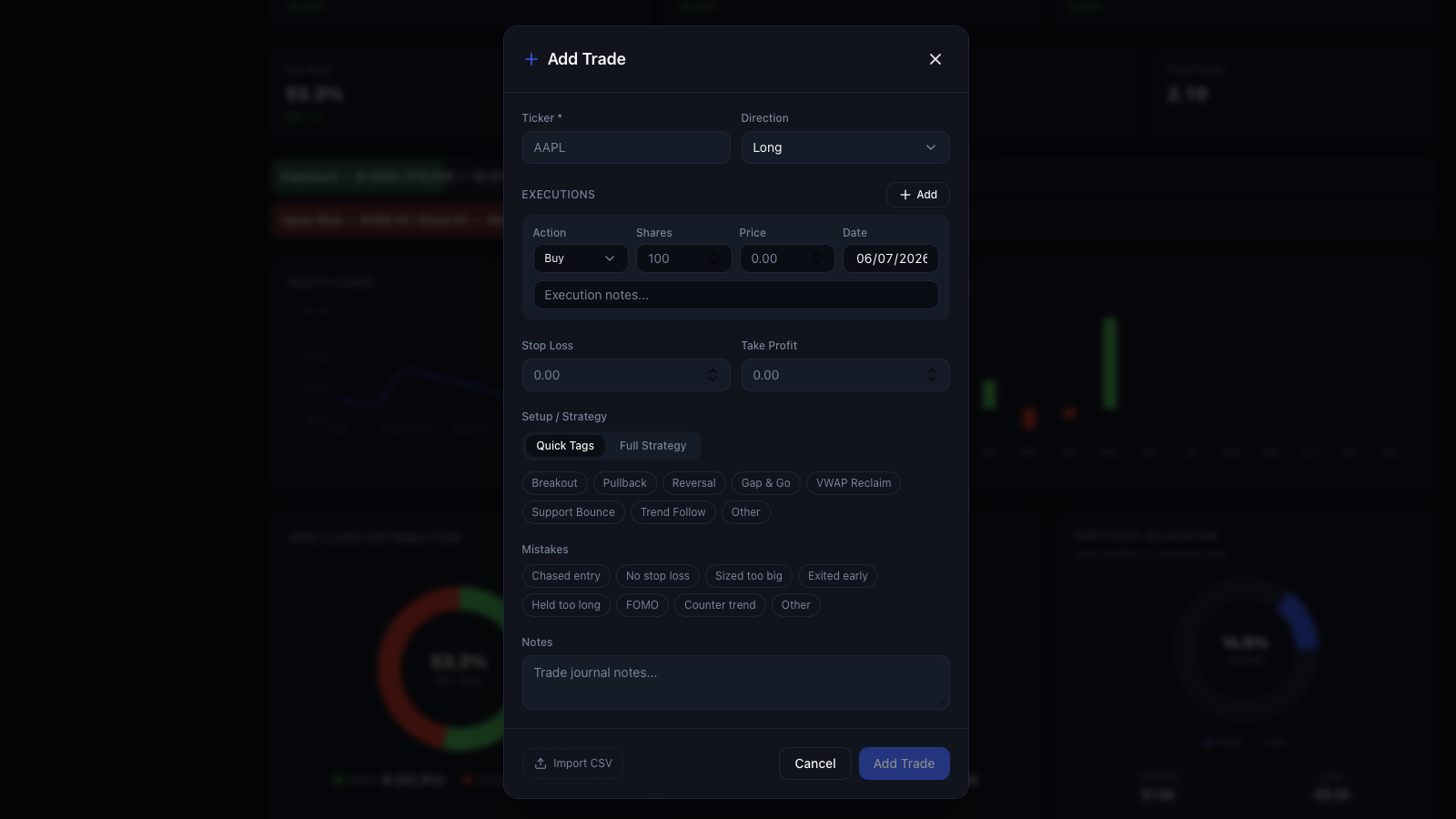Add another execution with the Add button
The image size is (1456, 819).
tap(918, 195)
